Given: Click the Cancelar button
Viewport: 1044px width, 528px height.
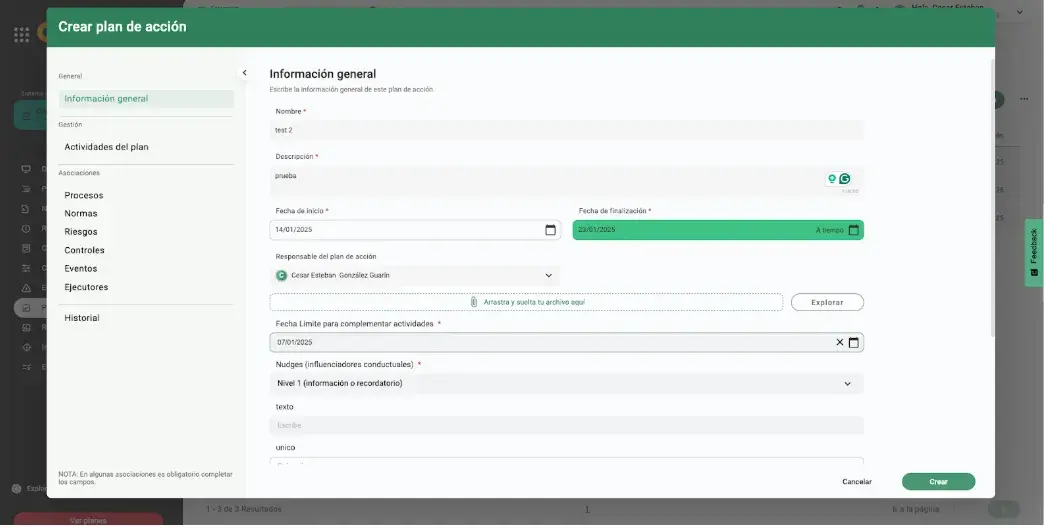Looking at the screenshot, I should (856, 482).
